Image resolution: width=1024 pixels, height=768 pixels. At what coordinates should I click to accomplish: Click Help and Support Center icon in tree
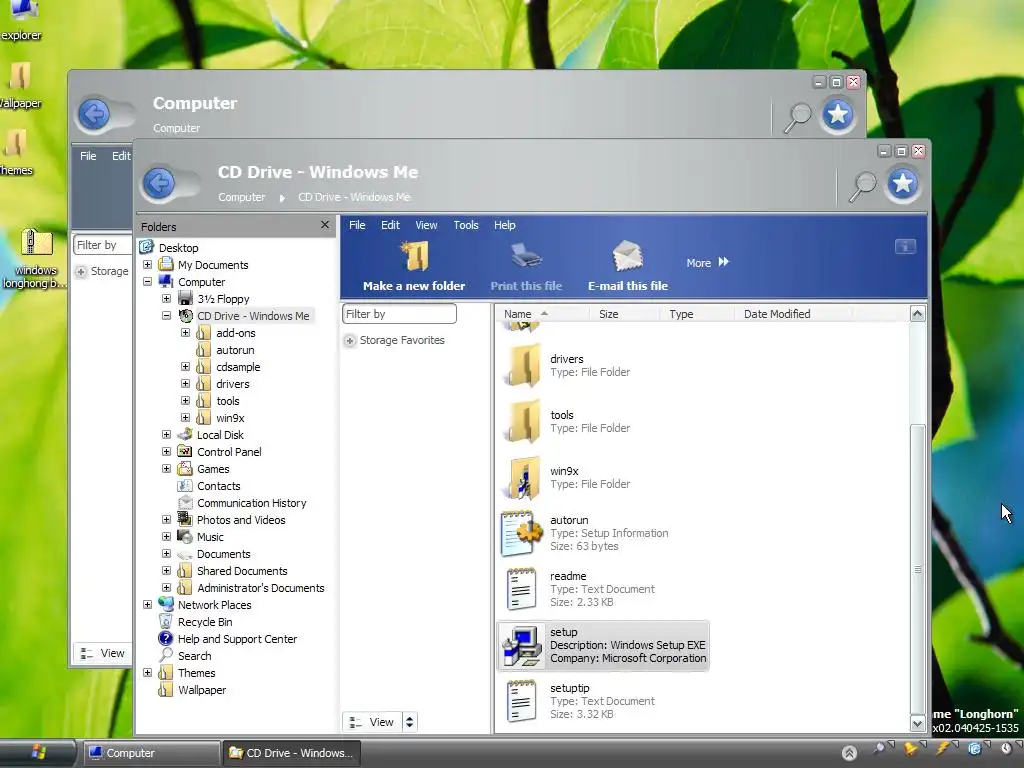tap(166, 639)
